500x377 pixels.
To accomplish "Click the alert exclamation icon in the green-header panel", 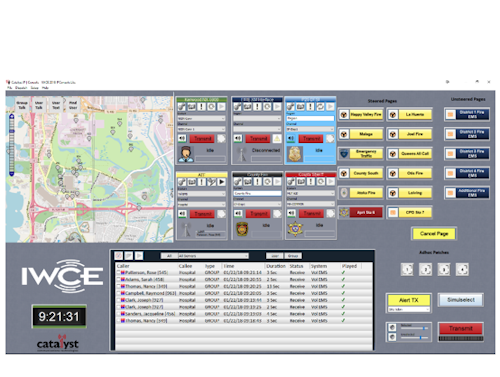I will [x=201, y=107].
